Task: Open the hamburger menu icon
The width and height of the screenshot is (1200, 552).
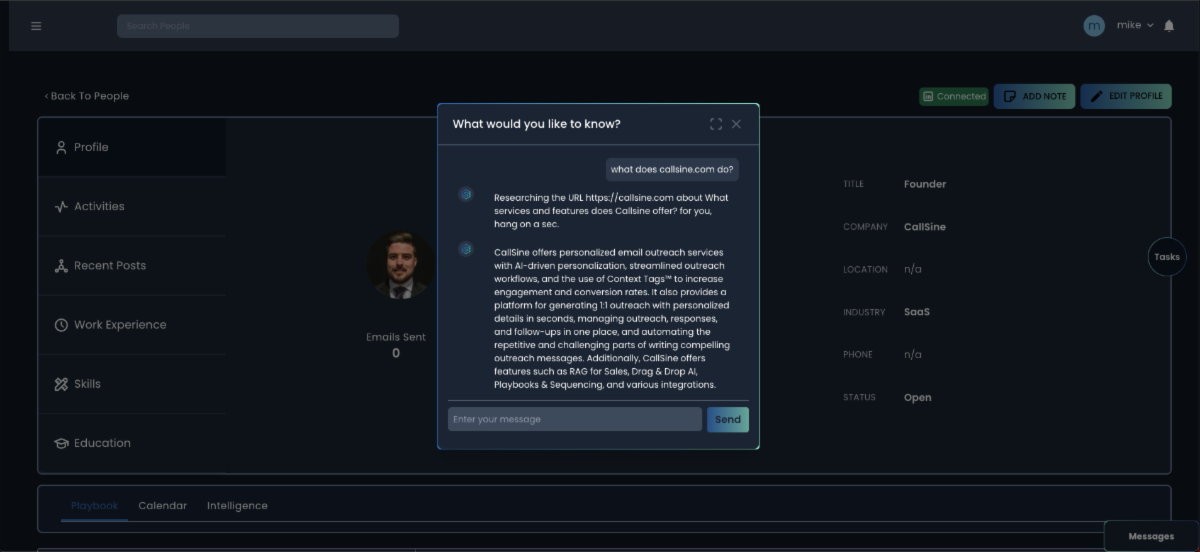Action: (x=36, y=26)
